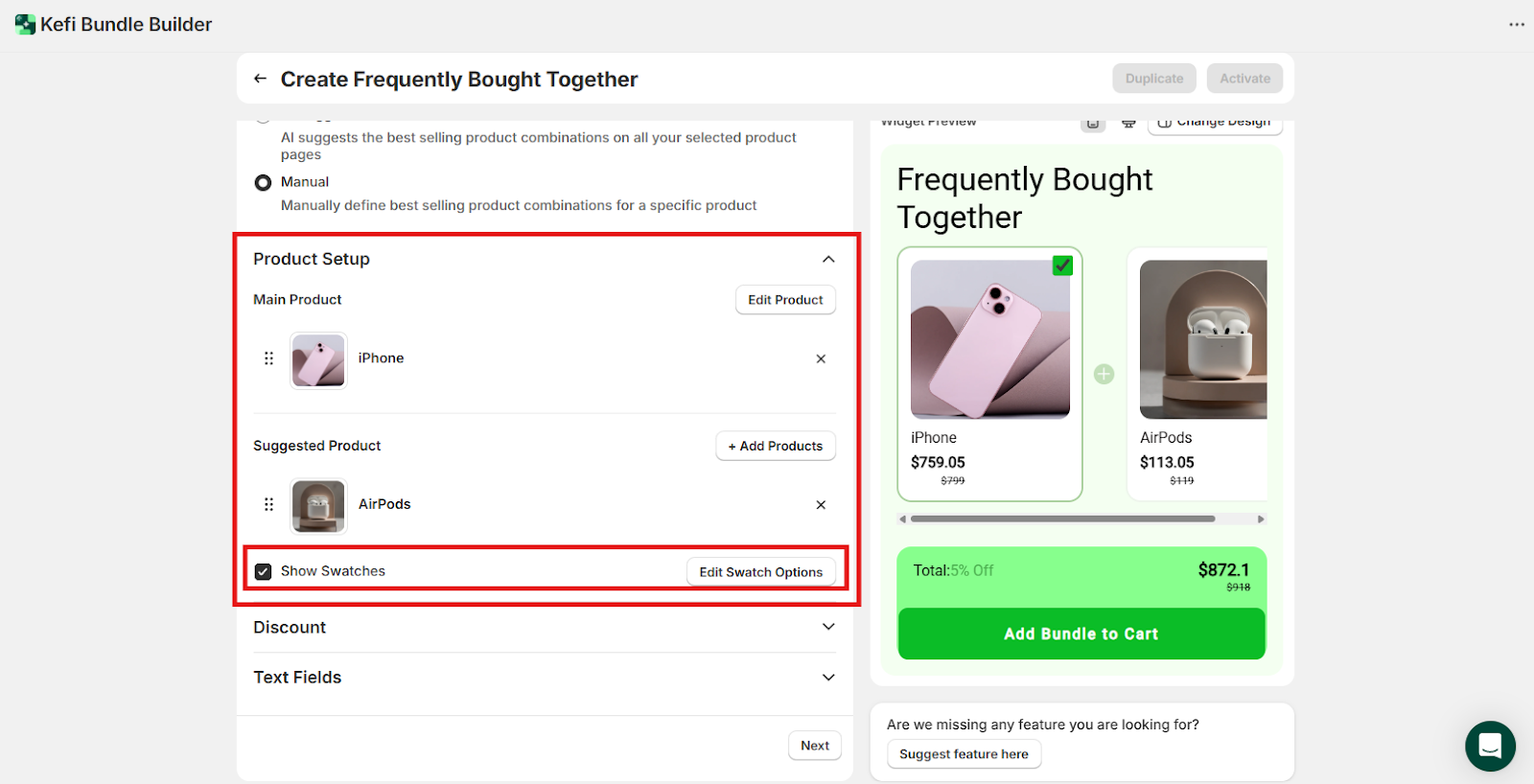
Task: Expand the Discount section
Action: coord(828,627)
